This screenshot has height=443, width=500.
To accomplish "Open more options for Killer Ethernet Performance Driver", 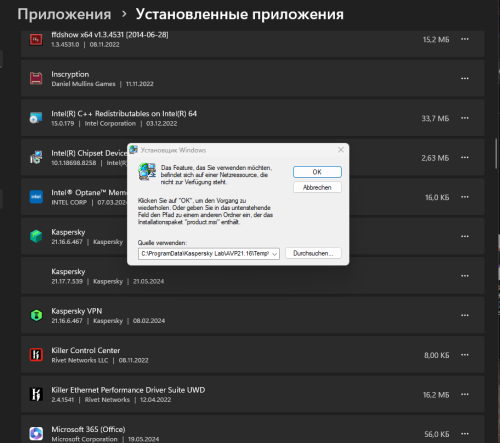I will point(465,394).
